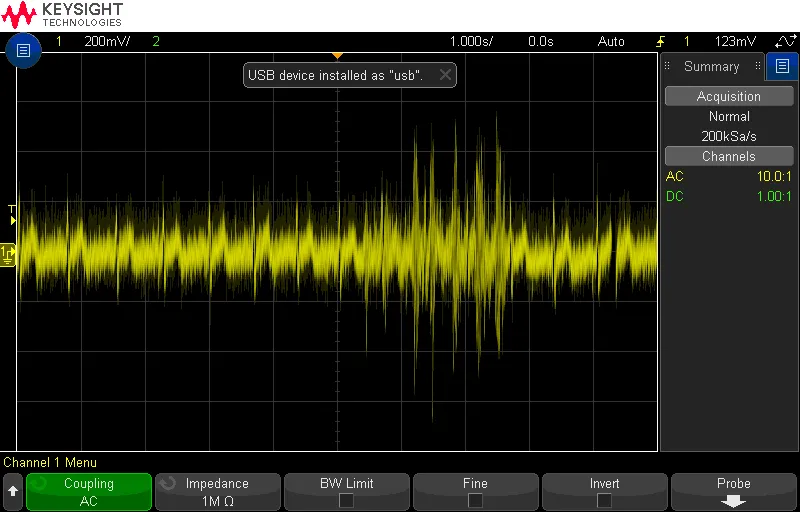
Task: Open the blue main menu icon
Action: (23, 50)
